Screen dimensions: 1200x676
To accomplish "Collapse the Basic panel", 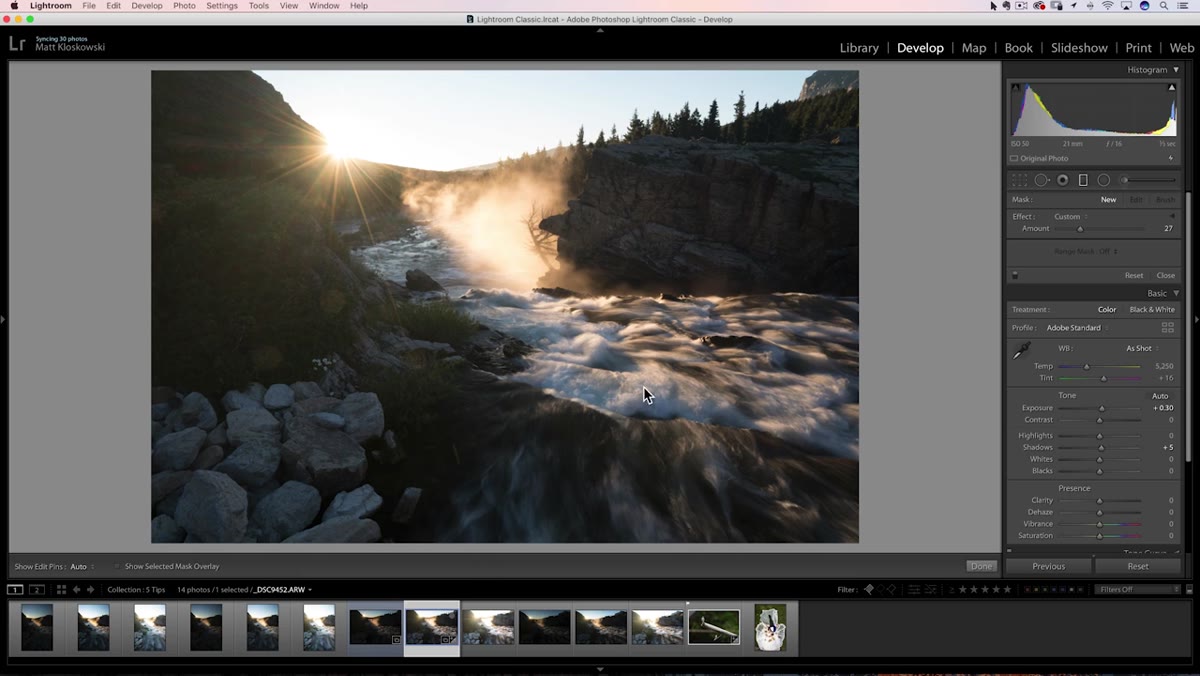I will 1176,294.
